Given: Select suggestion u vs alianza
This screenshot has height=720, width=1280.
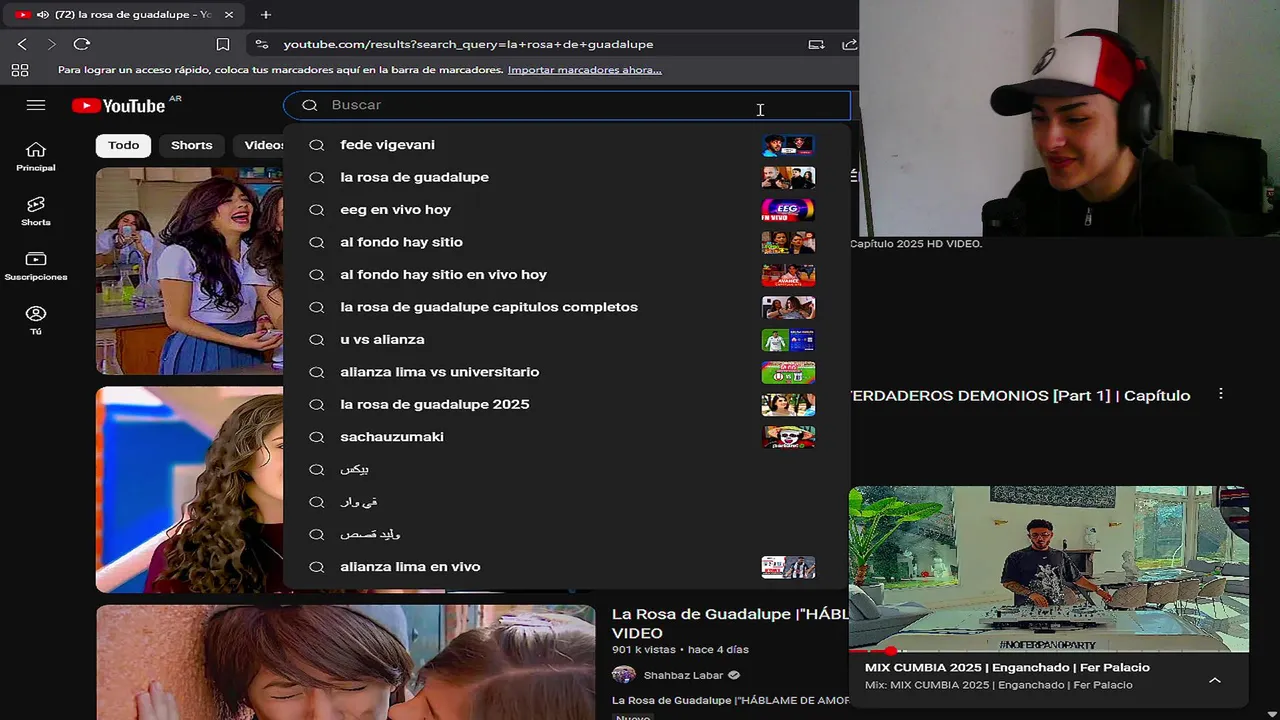Looking at the screenshot, I should tap(567, 340).
